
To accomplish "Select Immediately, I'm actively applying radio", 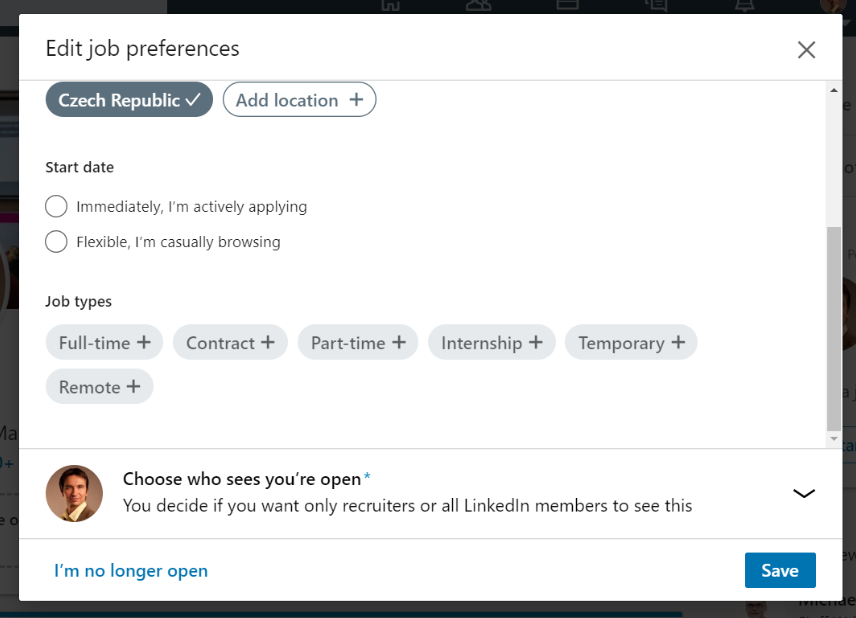I will pyautogui.click(x=56, y=206).
